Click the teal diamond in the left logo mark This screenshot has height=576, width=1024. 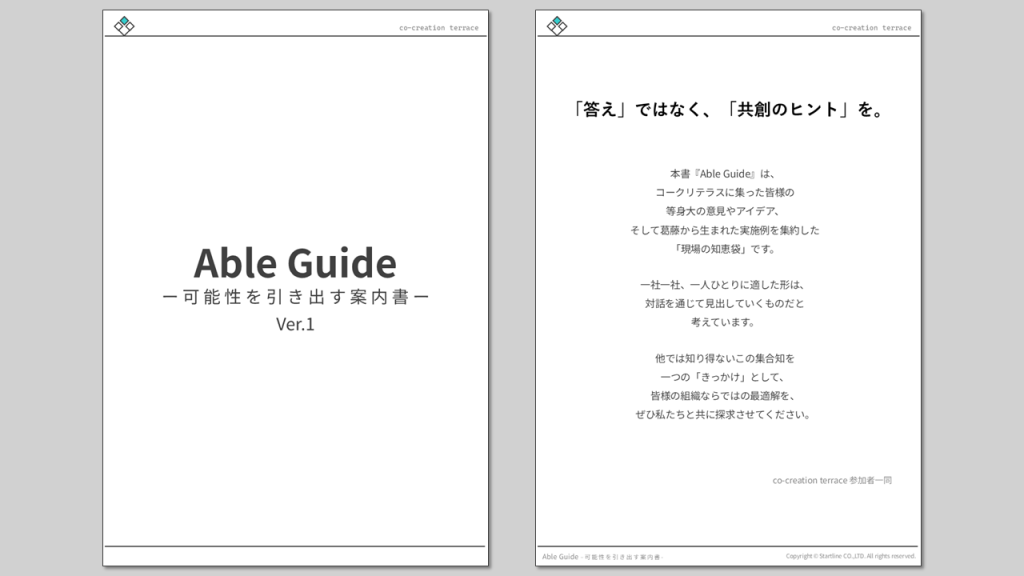tap(124, 20)
